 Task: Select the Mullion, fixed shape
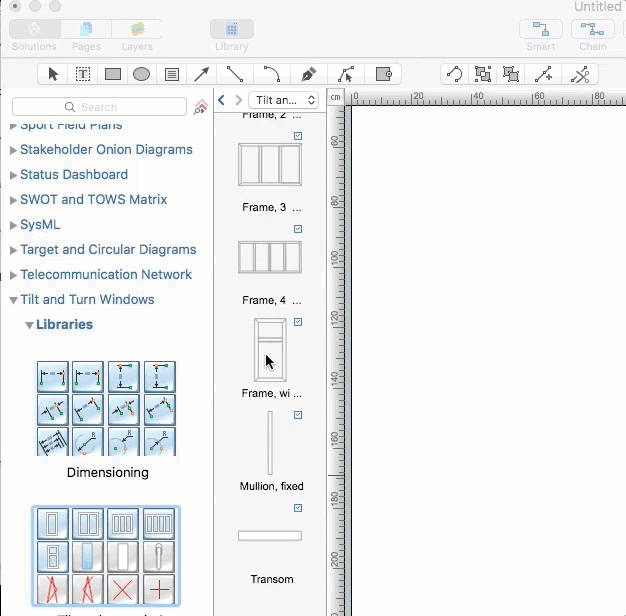[270, 443]
